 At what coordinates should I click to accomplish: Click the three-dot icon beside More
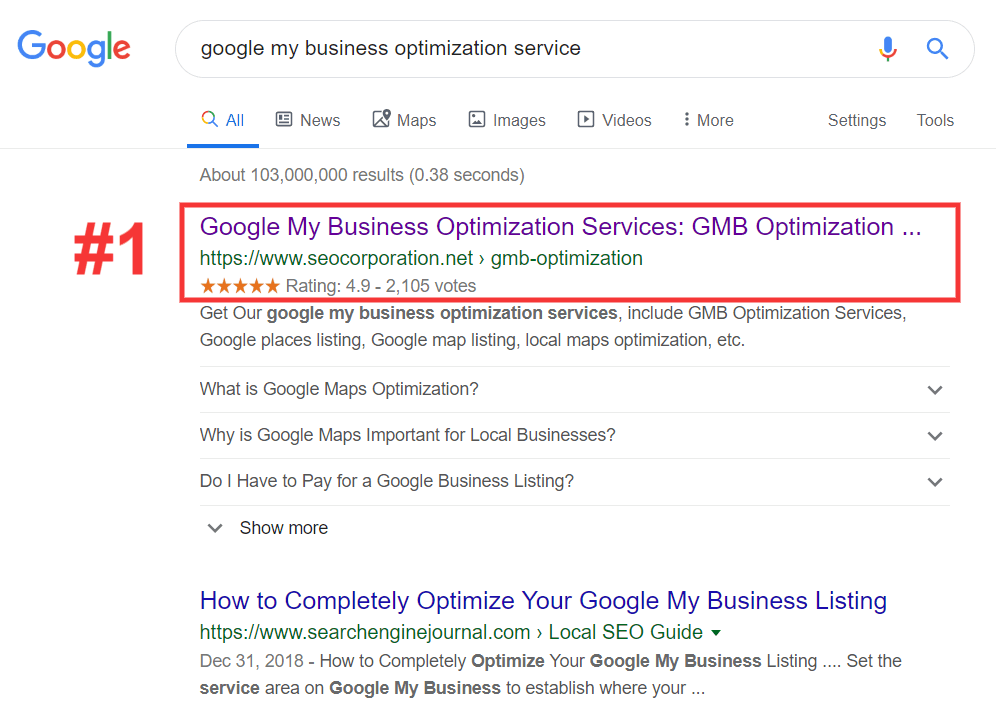click(686, 119)
